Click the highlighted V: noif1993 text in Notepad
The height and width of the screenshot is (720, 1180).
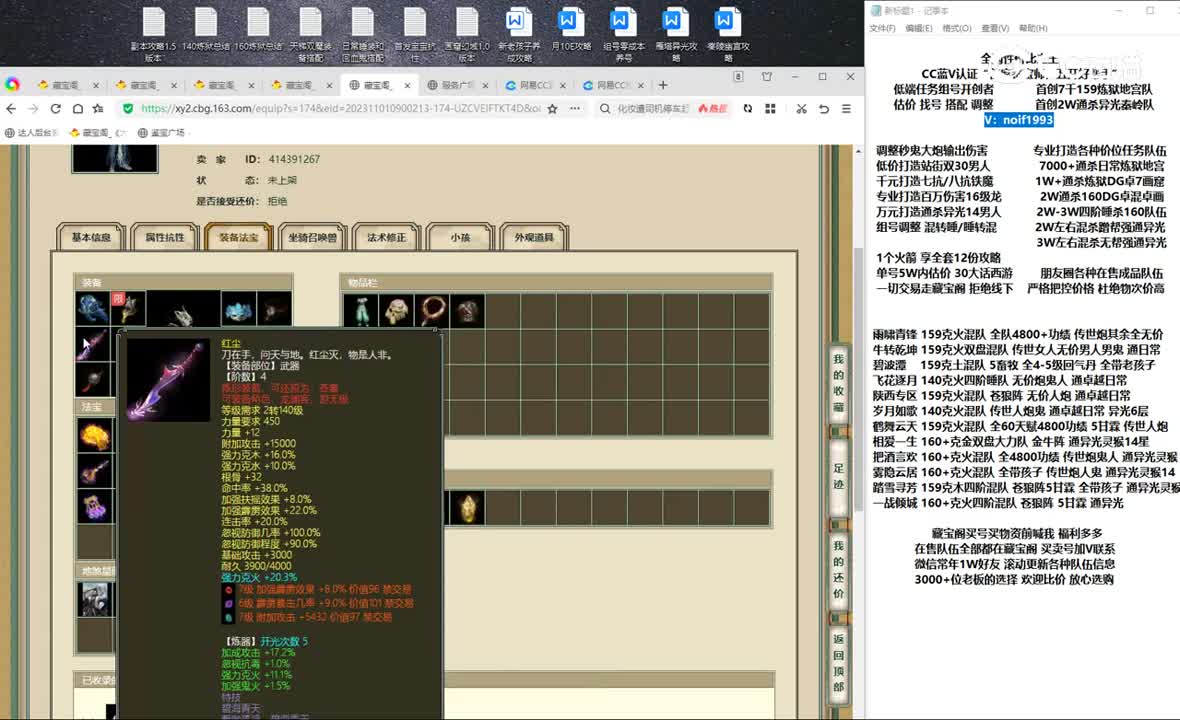point(1018,120)
